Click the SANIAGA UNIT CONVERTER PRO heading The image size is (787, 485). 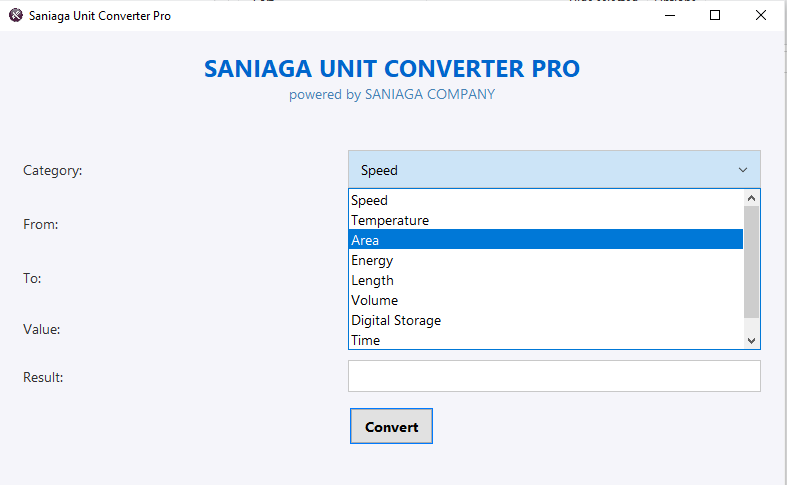pos(392,69)
